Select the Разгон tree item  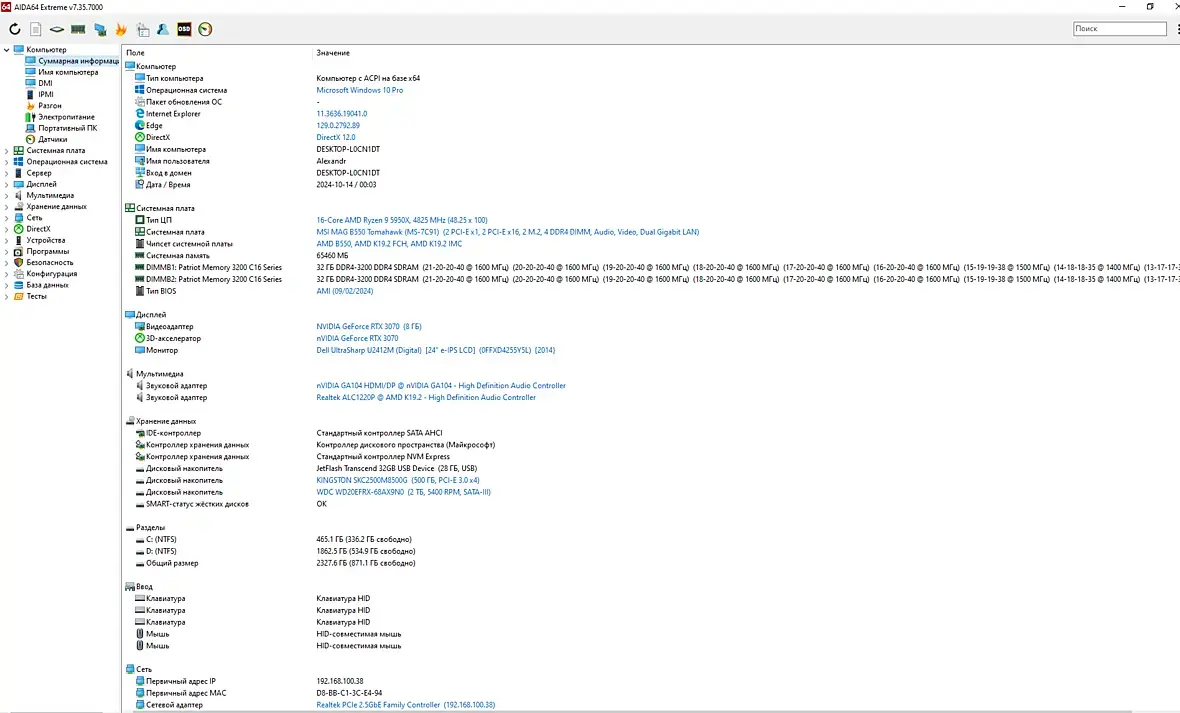point(50,105)
